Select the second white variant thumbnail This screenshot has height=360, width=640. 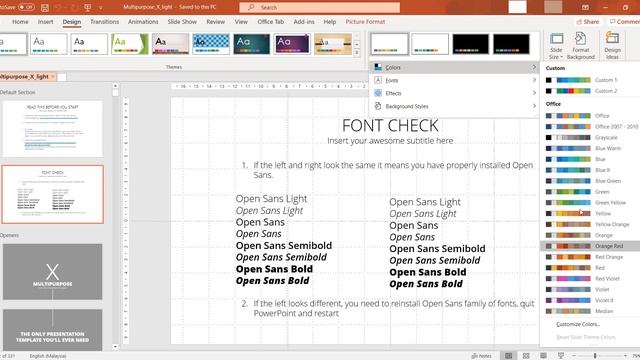click(x=430, y=44)
